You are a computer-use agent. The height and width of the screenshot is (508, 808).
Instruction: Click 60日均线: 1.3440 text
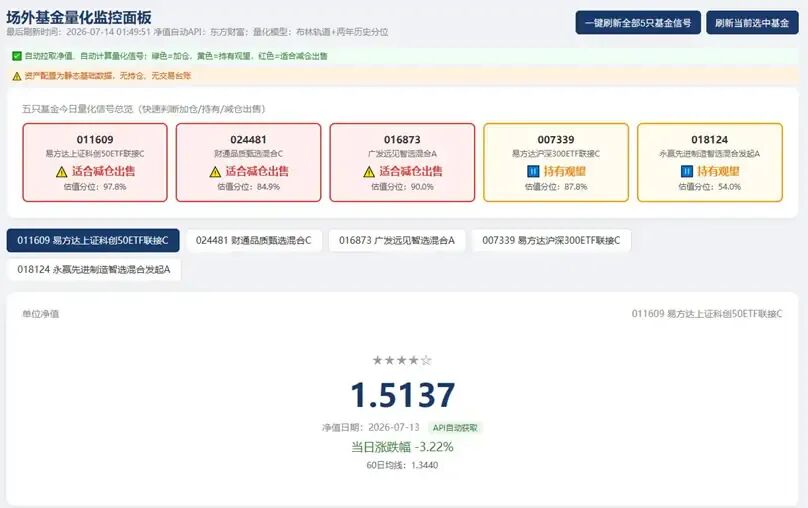(402, 465)
